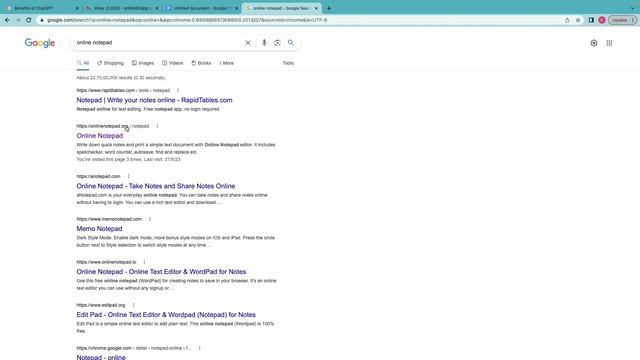Viewport: 640px width, 360px height.
Task: Switch to the Untitled document Google Docs tab
Action: [x=201, y=8]
